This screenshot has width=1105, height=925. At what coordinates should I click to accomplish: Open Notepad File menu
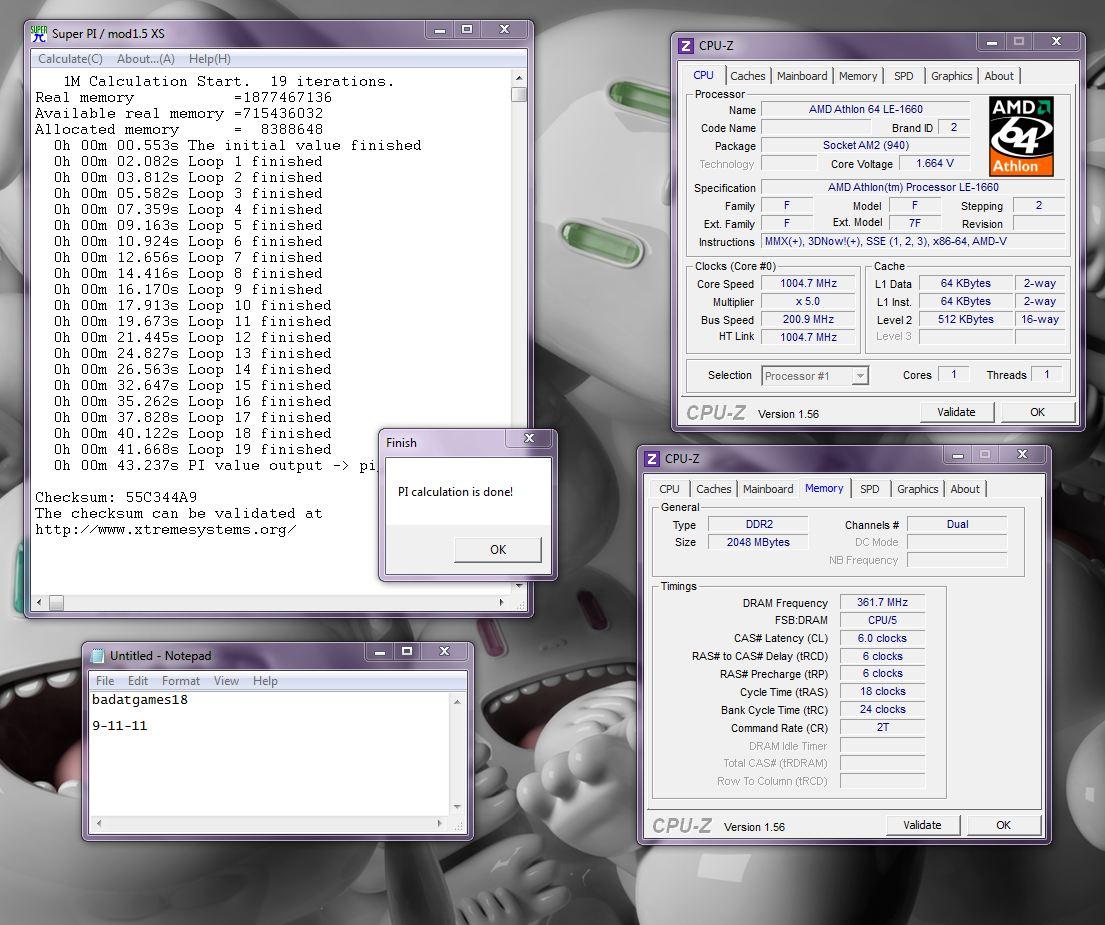(x=105, y=681)
